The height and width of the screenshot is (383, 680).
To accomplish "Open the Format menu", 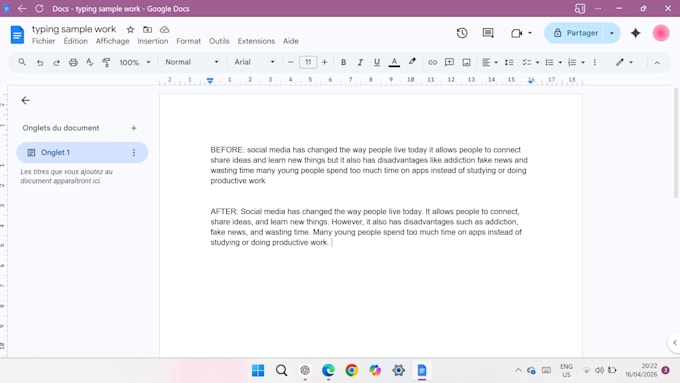I will (188, 41).
